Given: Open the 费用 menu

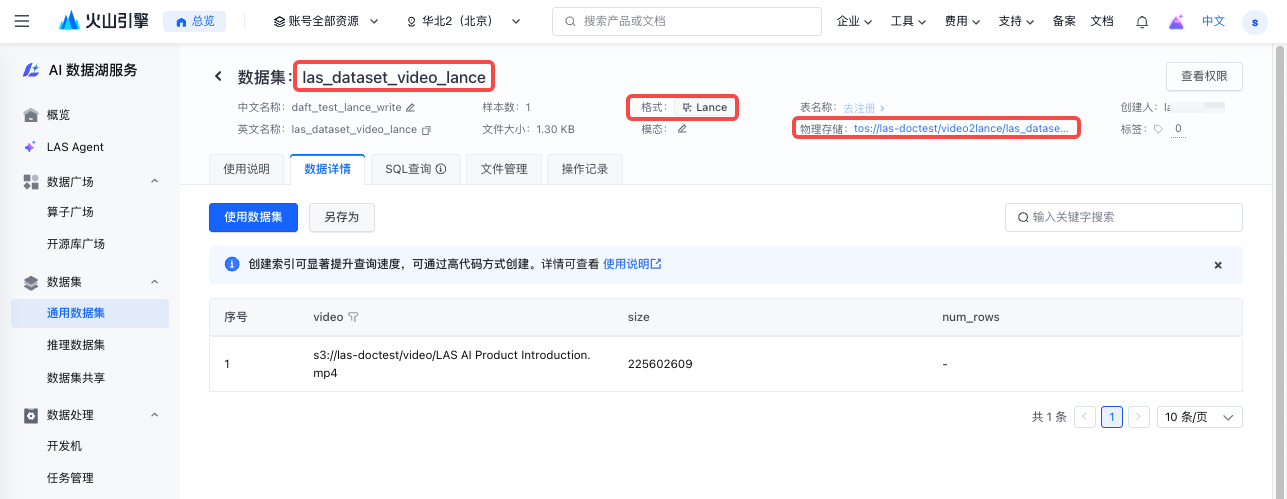Looking at the screenshot, I should 962,21.
